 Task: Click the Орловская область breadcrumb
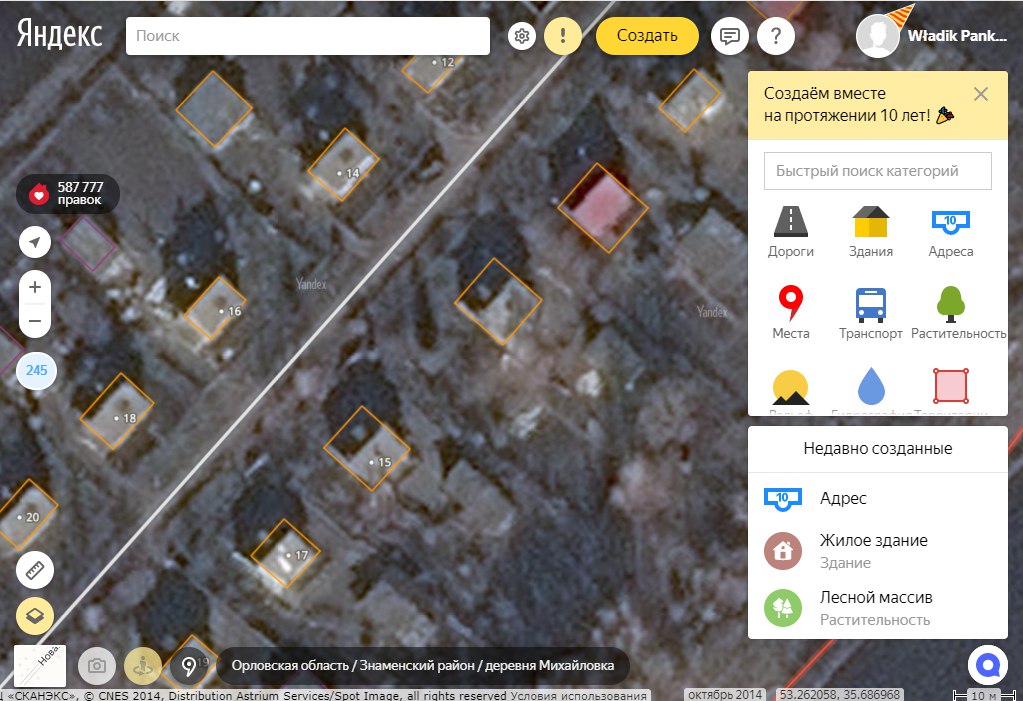[290, 666]
